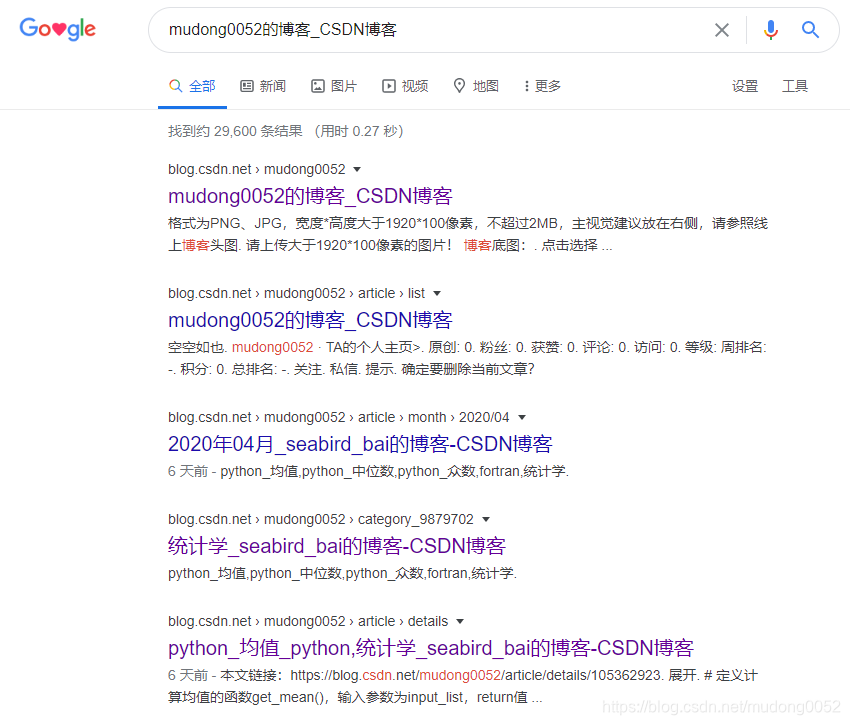Open 2020年04月_seabird_bai的博客 result
850x725 pixels.
[360, 444]
